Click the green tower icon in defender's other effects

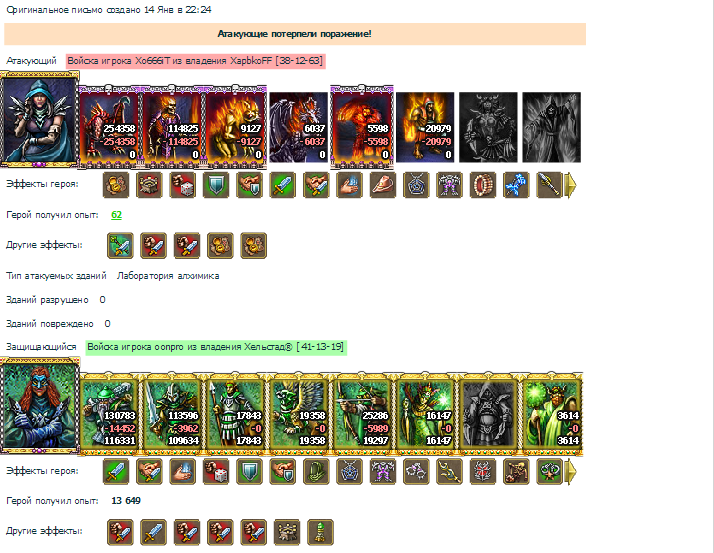pyautogui.click(x=320, y=532)
